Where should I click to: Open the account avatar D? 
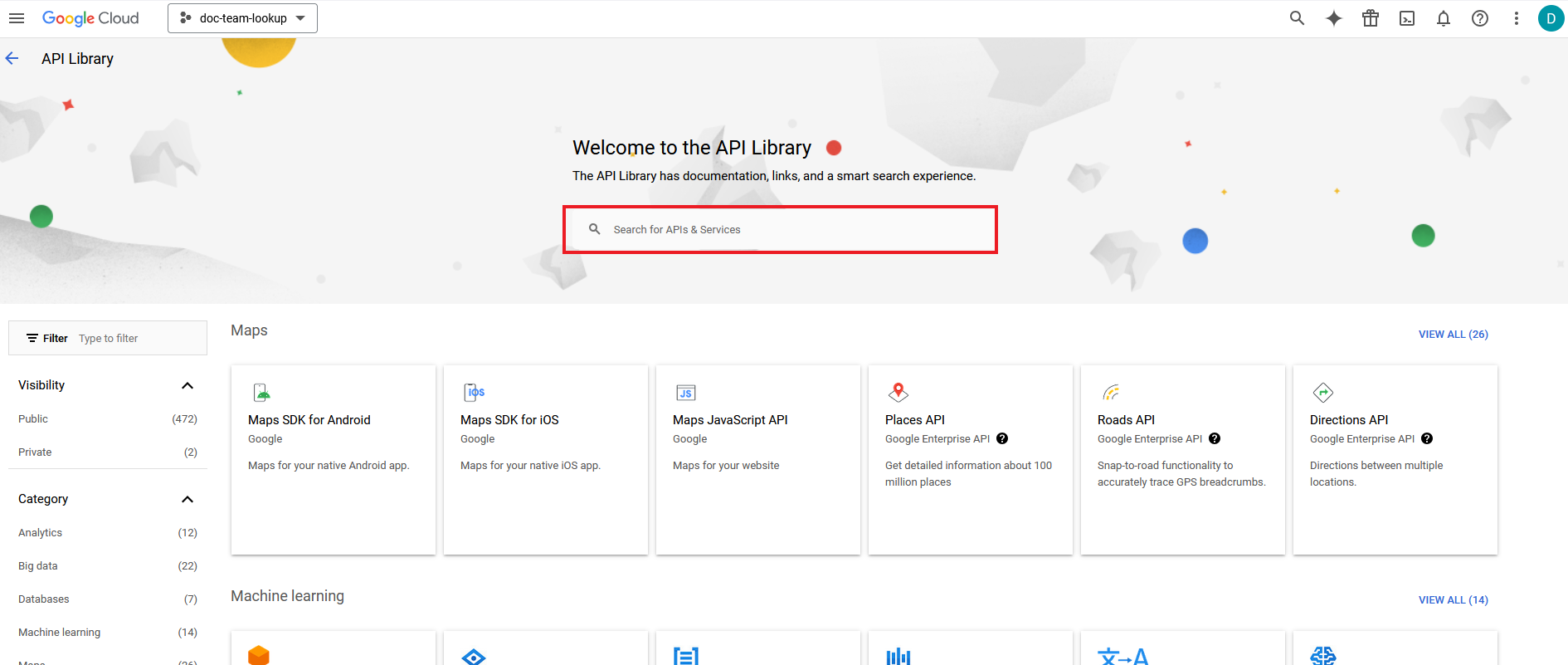(1550, 18)
